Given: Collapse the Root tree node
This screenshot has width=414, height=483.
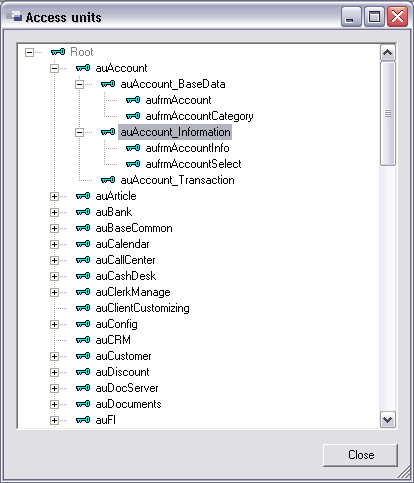Looking at the screenshot, I should [x=29, y=52].
